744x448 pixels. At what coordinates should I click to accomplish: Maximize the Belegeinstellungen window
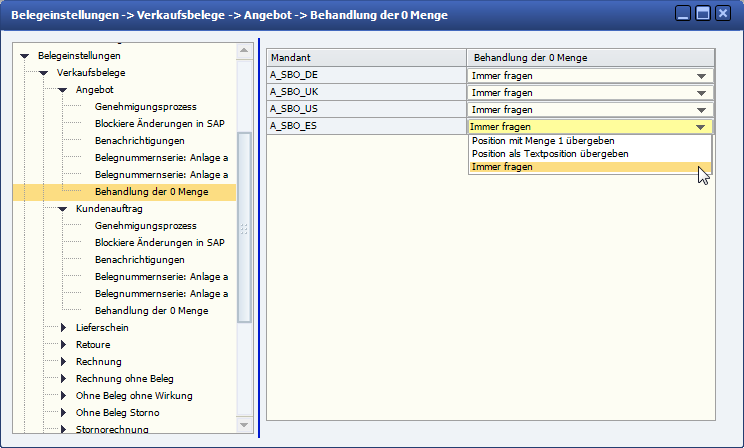click(703, 14)
